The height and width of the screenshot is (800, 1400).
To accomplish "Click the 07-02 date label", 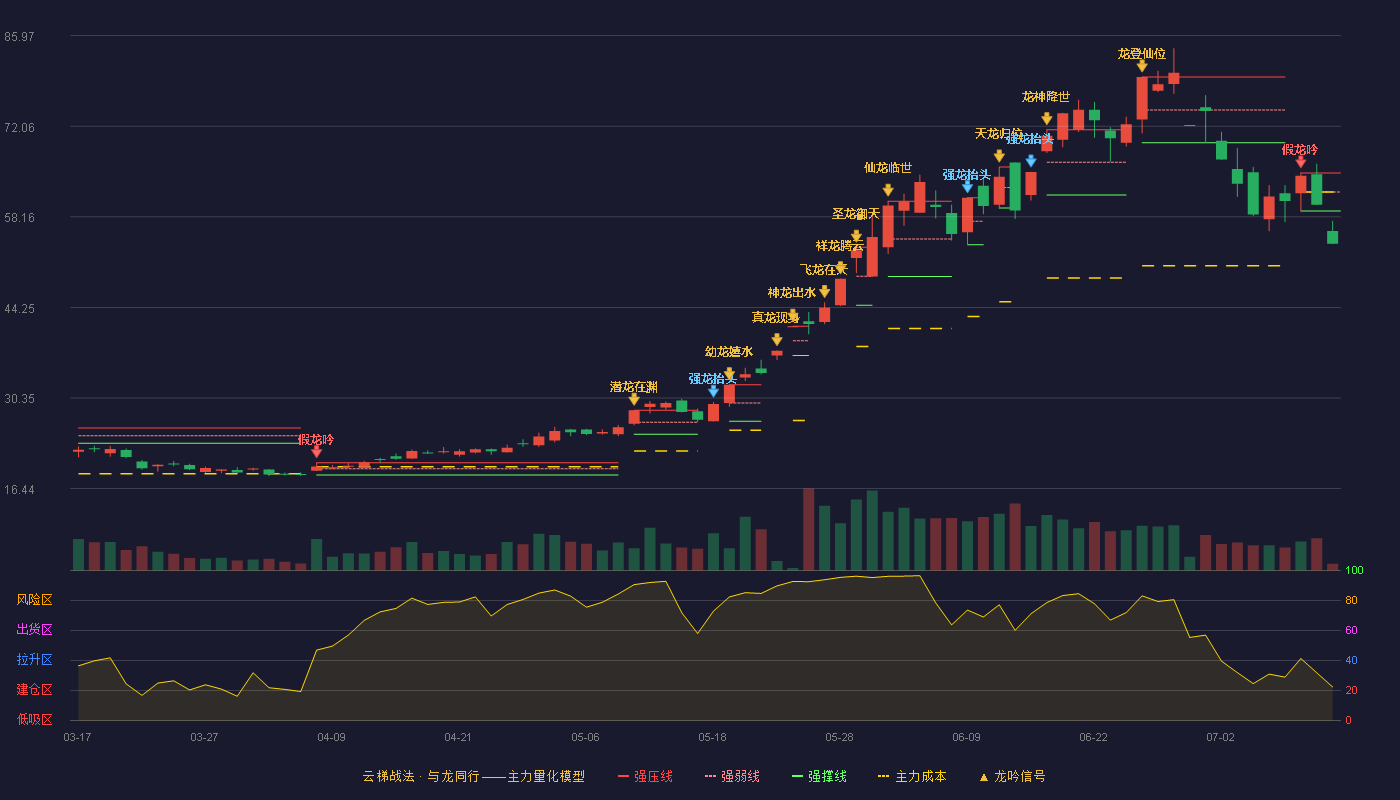I will [x=1220, y=737].
